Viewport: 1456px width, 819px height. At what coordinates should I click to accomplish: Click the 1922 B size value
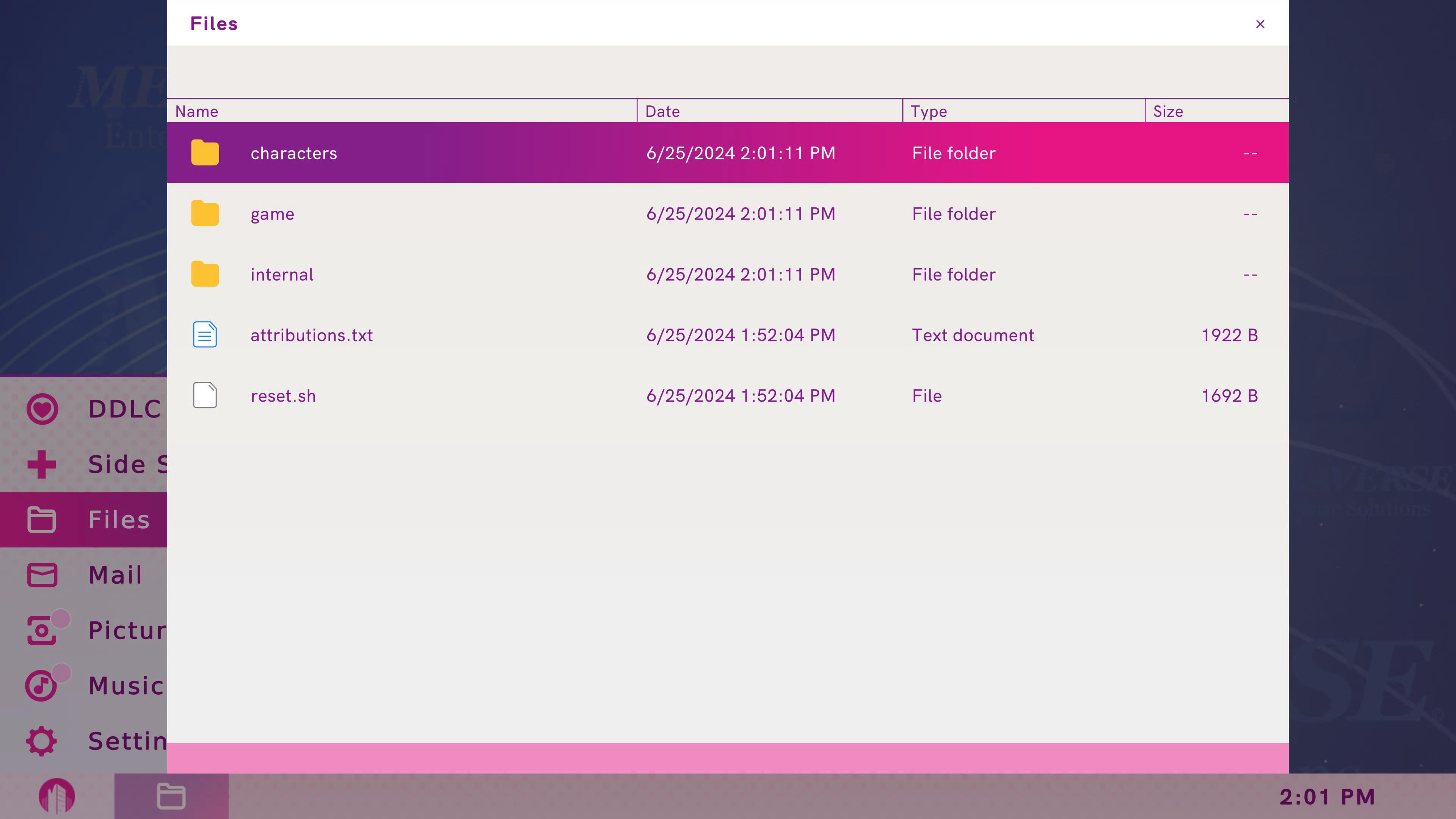1229,335
